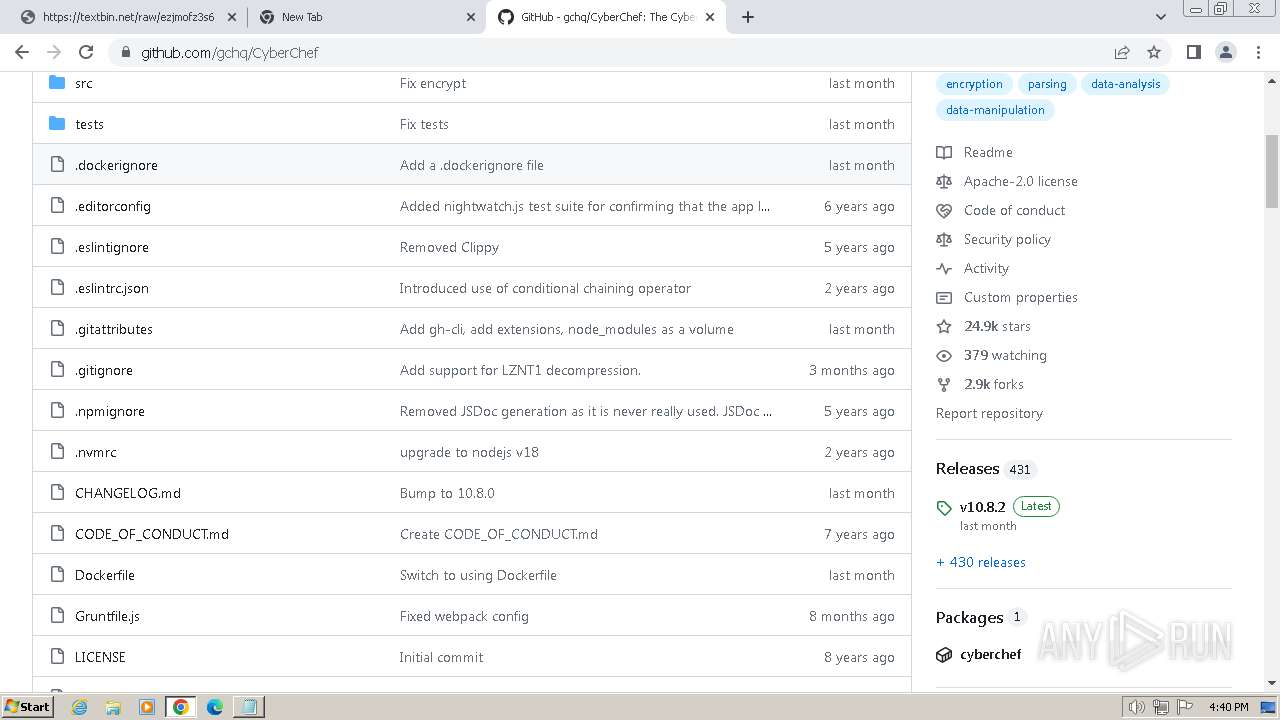
Task: Open the encryption topic tag
Action: click(974, 84)
